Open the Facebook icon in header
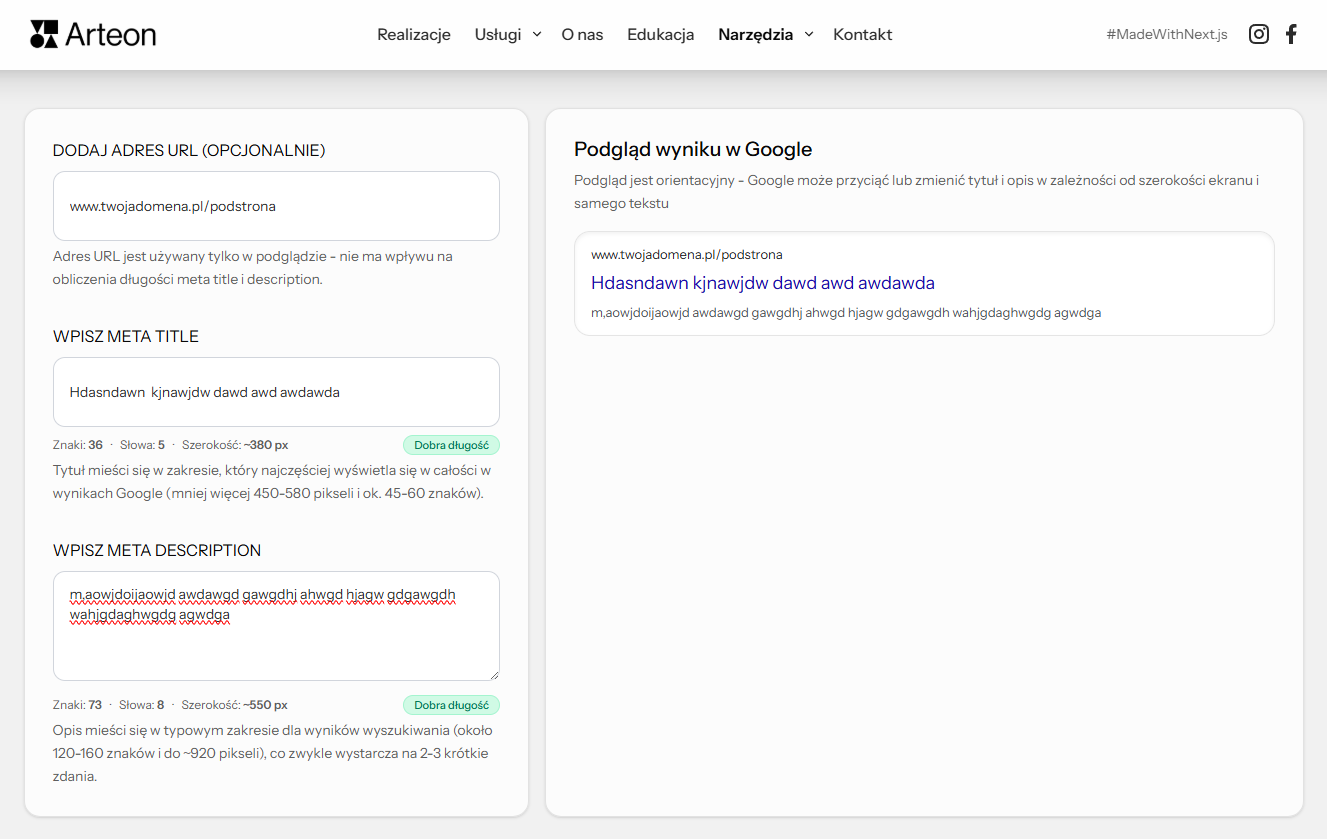 click(1291, 33)
